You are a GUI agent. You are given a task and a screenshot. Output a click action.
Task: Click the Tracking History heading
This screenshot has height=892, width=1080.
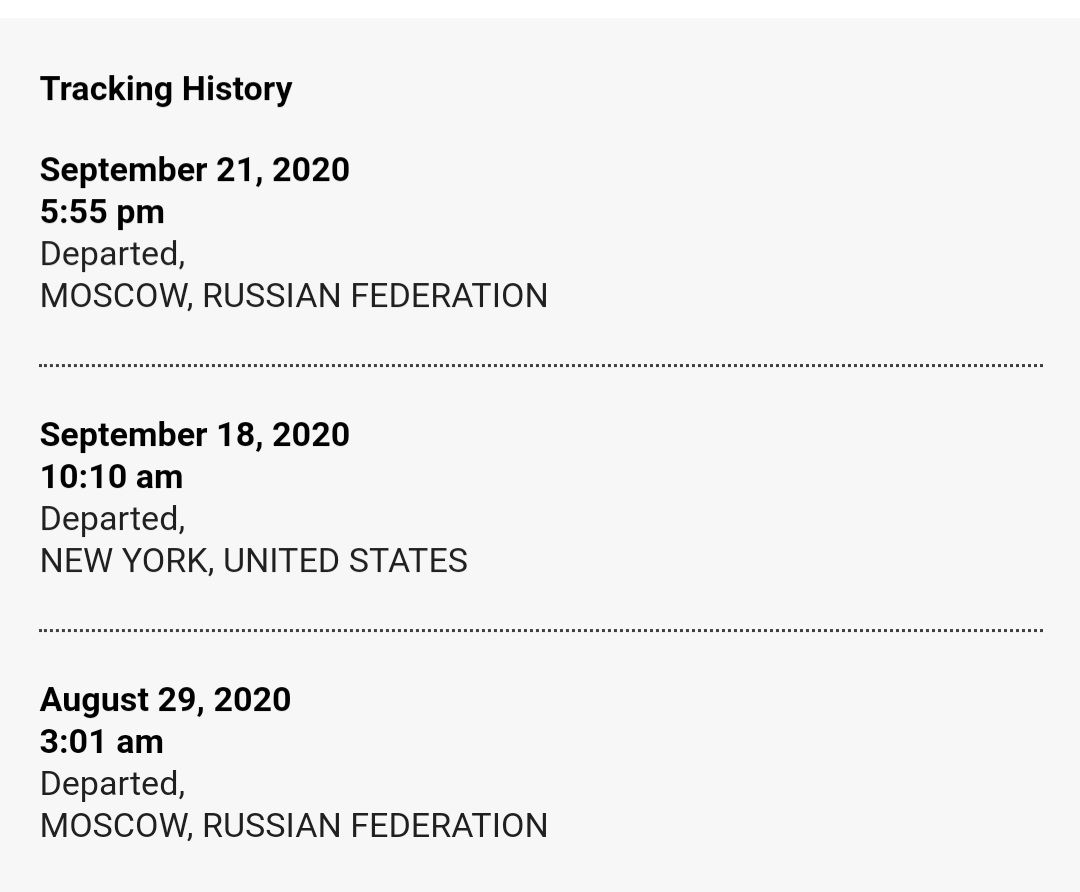[x=166, y=89]
